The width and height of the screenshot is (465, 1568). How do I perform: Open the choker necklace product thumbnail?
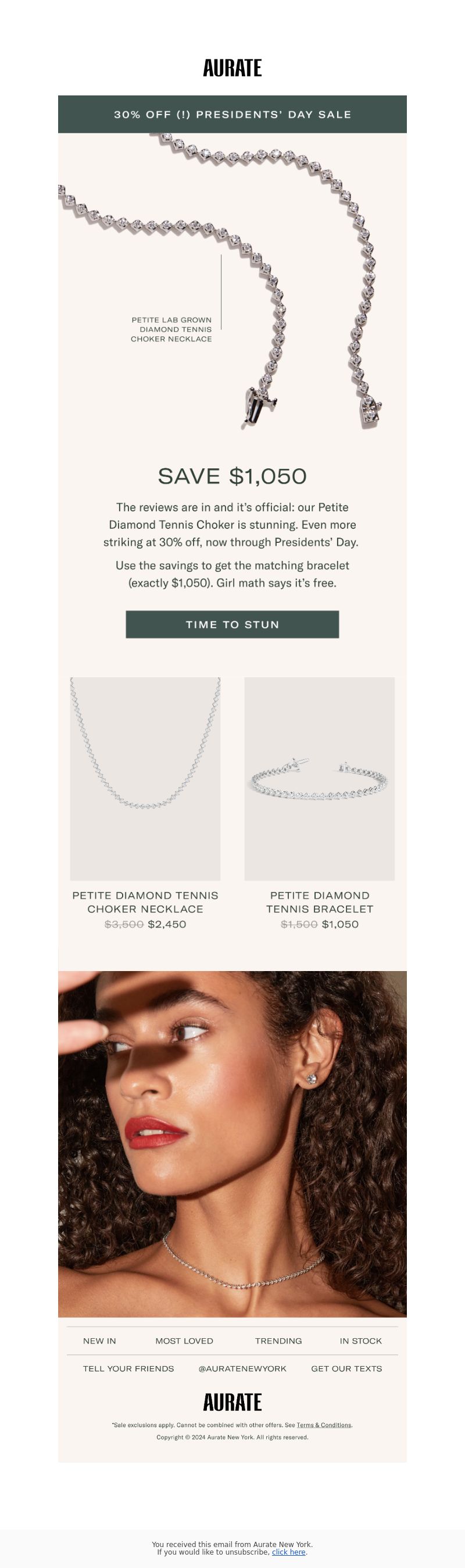click(145, 778)
